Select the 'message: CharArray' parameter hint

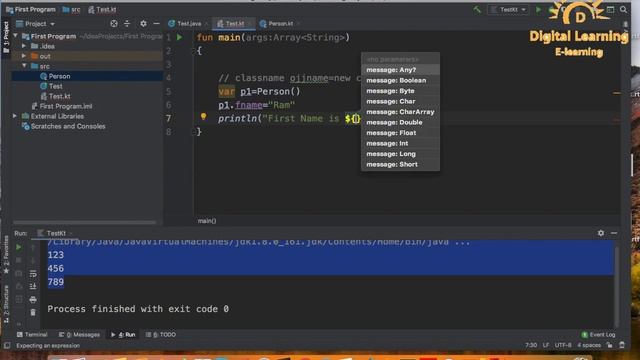pyautogui.click(x=400, y=112)
